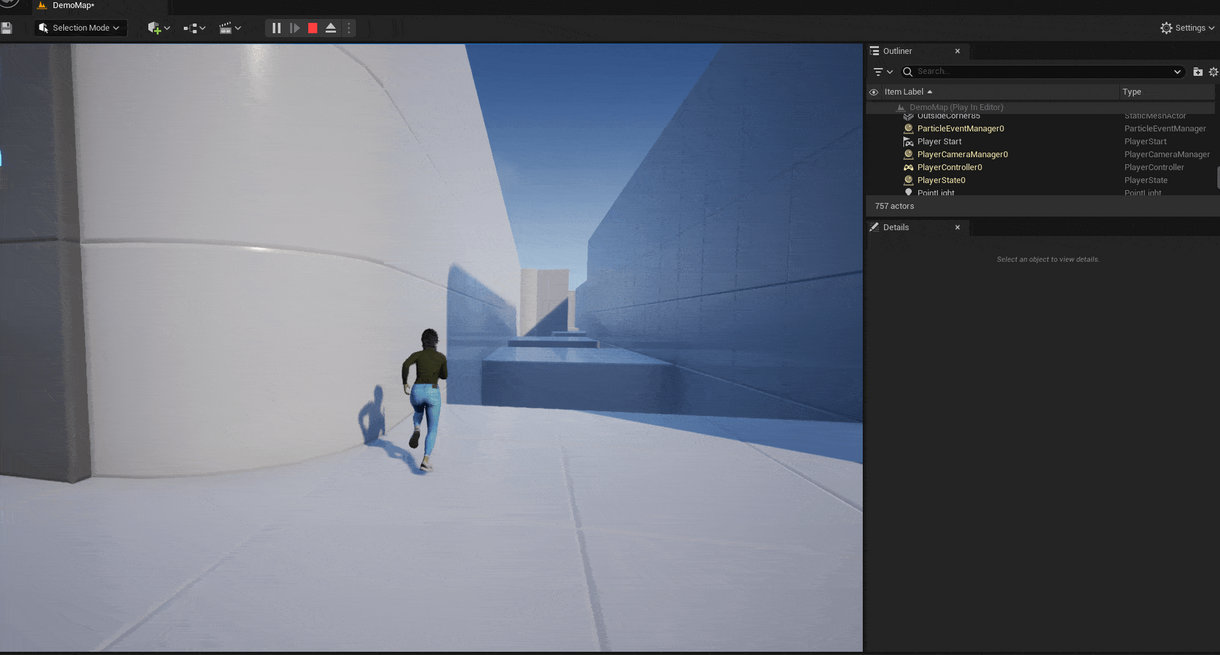Viewport: 1220px width, 655px height.
Task: Click the ParticleEventManager0 actor icon
Action: pyautogui.click(x=908, y=128)
